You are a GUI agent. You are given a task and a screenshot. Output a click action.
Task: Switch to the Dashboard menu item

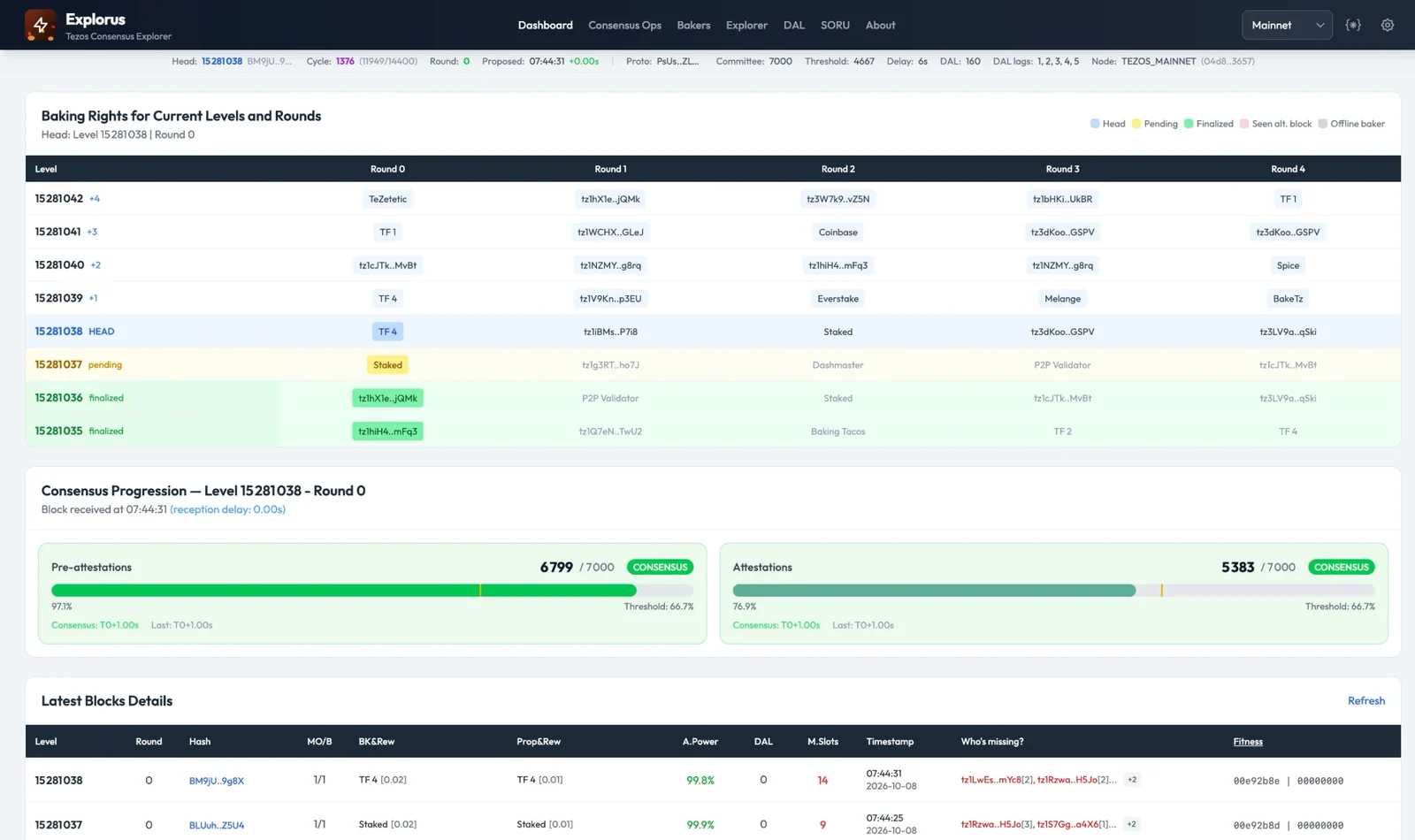[x=545, y=25]
